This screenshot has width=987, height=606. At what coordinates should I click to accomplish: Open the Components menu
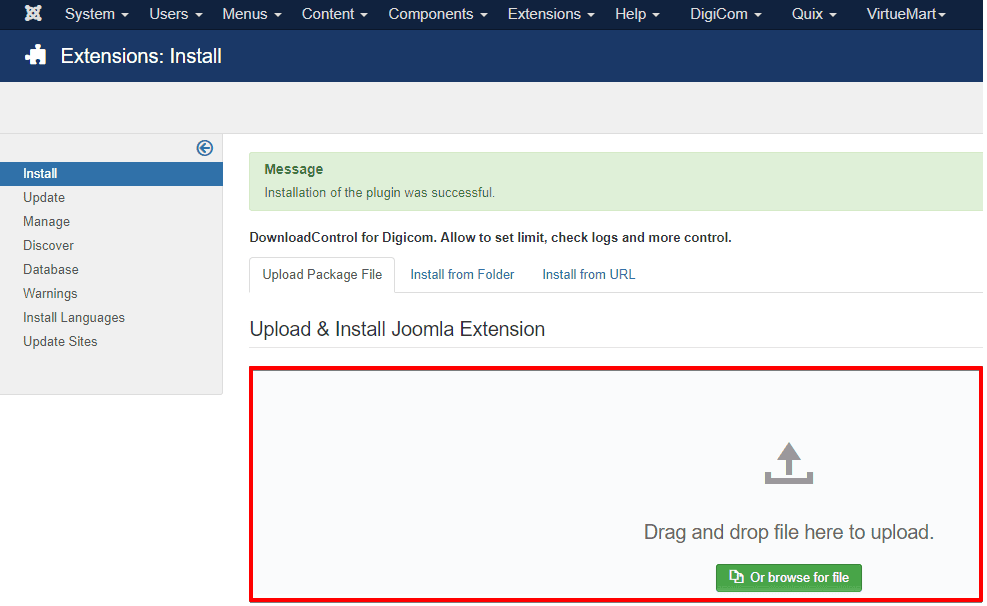[x=437, y=14]
